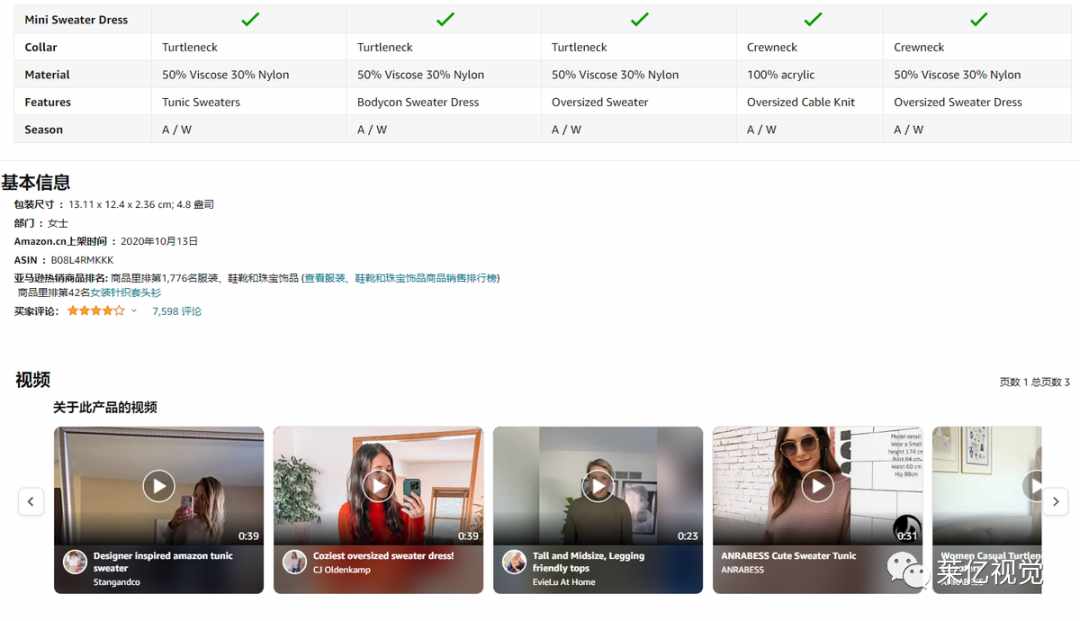Click the 2020年10月13日 listing date
This screenshot has width=1080, height=621.
tap(159, 242)
